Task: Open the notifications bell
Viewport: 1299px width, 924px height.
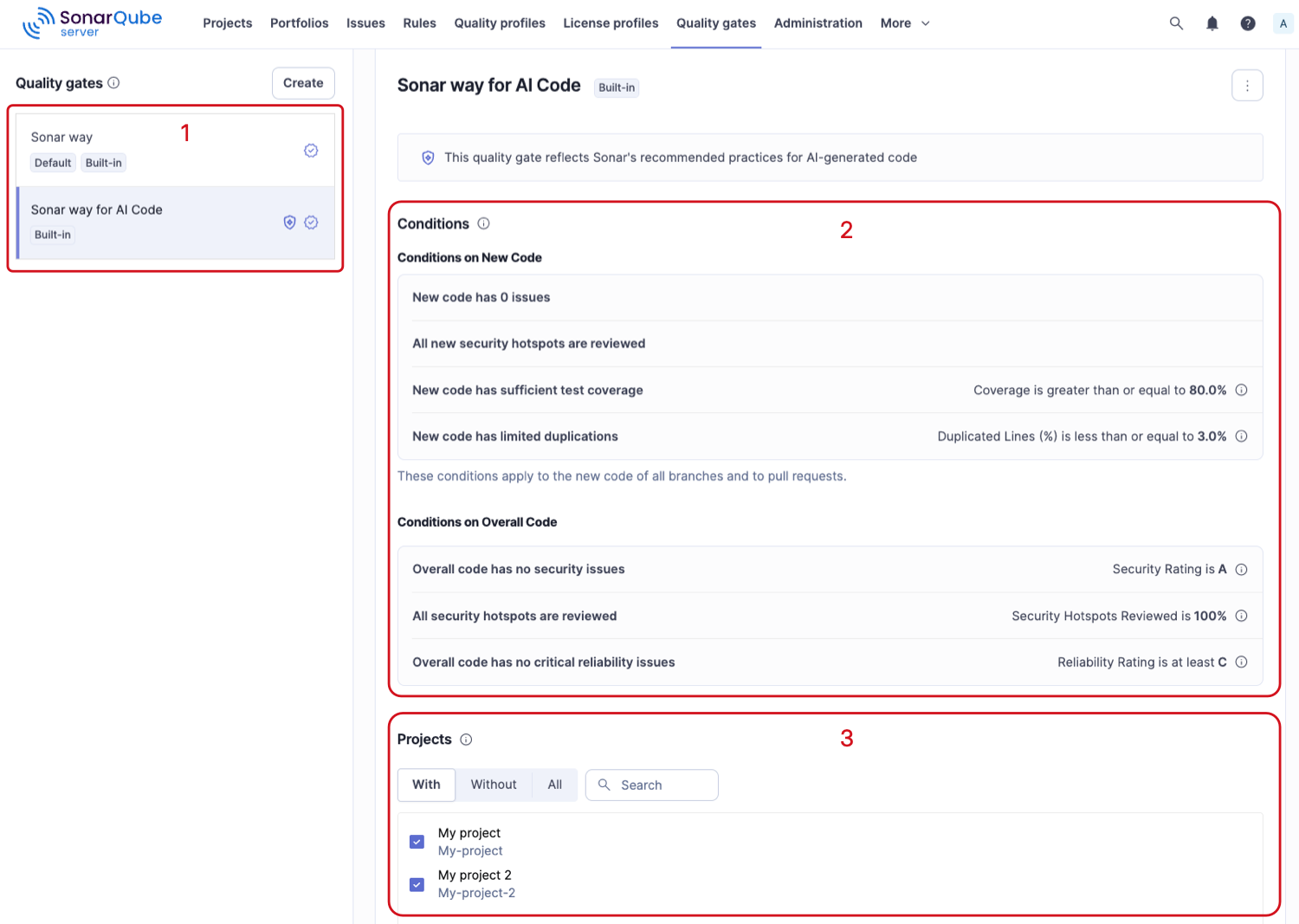Action: tap(1212, 23)
